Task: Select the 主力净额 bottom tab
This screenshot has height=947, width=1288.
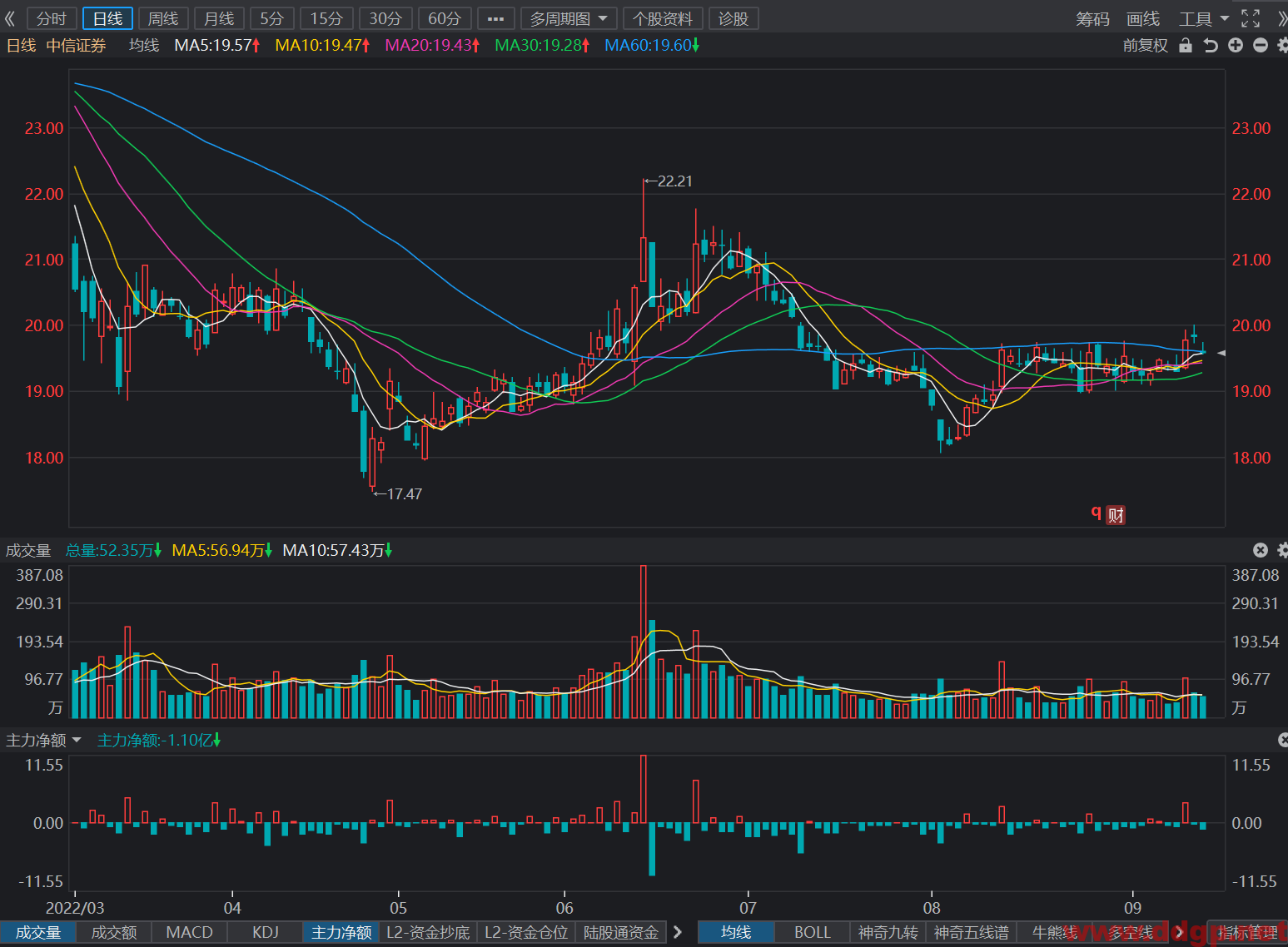Action: point(341,932)
